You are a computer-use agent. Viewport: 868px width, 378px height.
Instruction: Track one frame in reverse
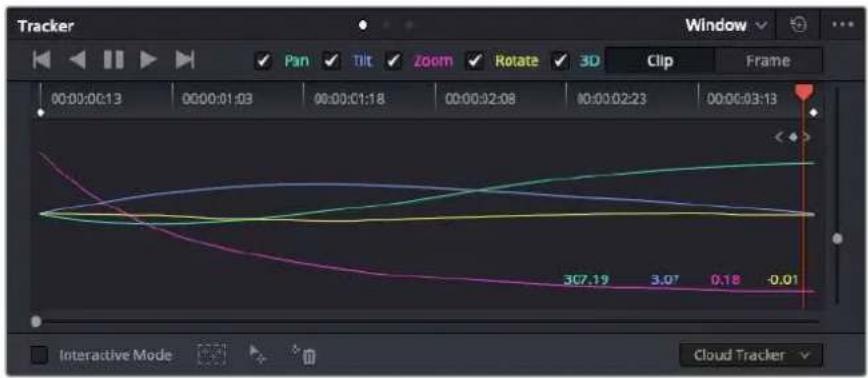pyautogui.click(x=78, y=60)
